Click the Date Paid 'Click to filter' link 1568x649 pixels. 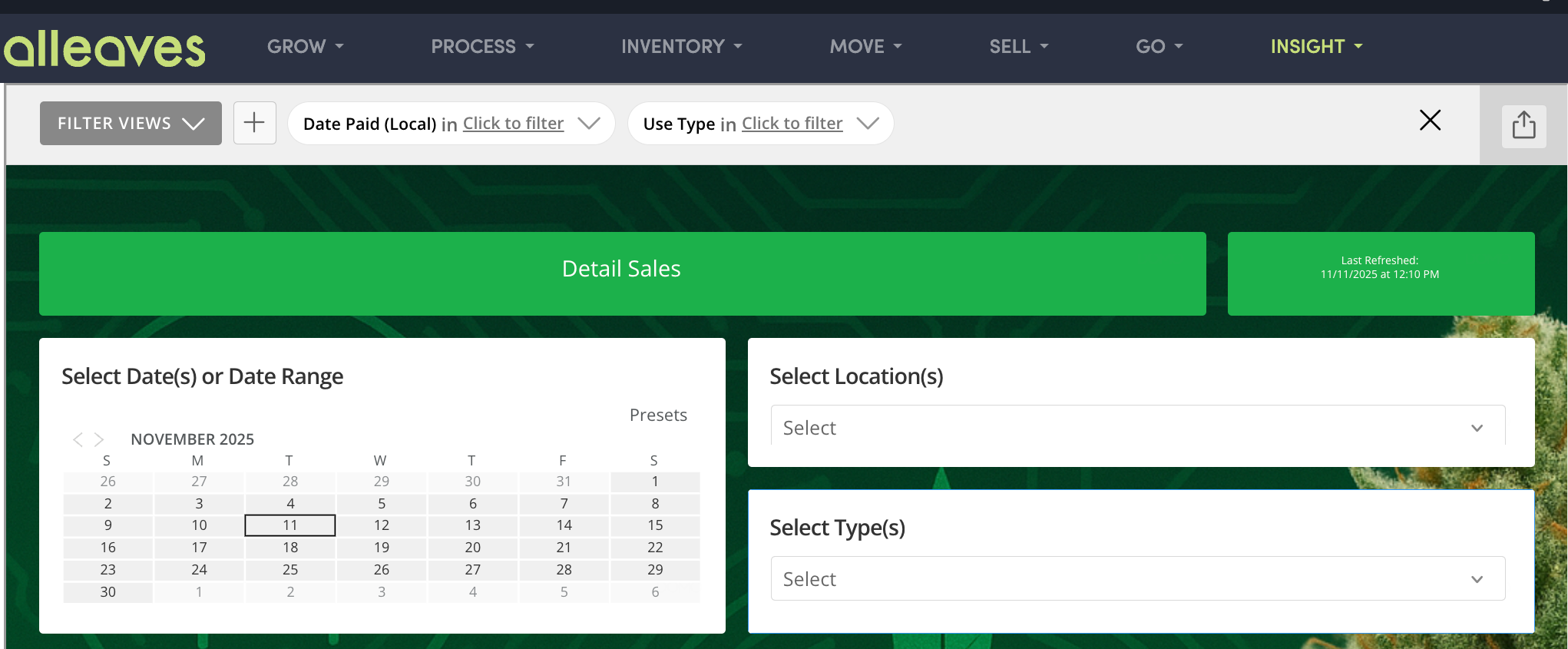tap(513, 124)
